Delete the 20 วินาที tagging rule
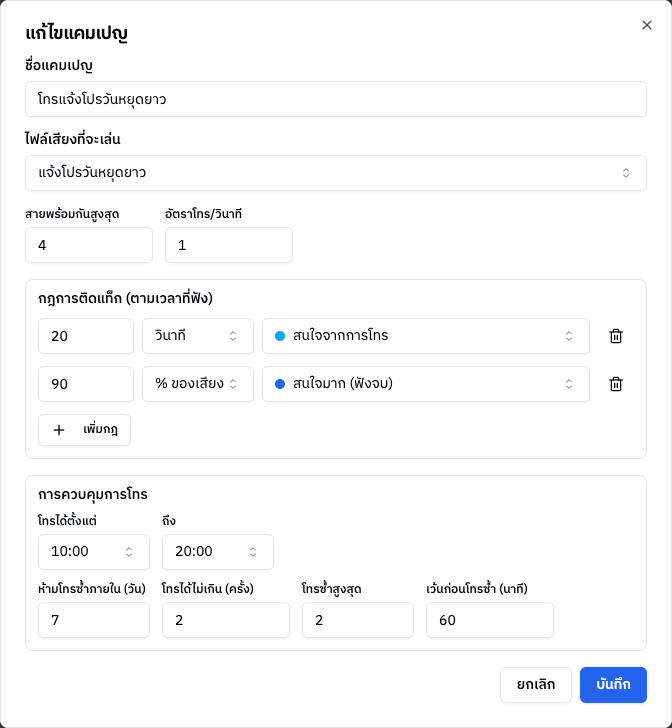Viewport: 672px width, 728px height. [x=616, y=336]
